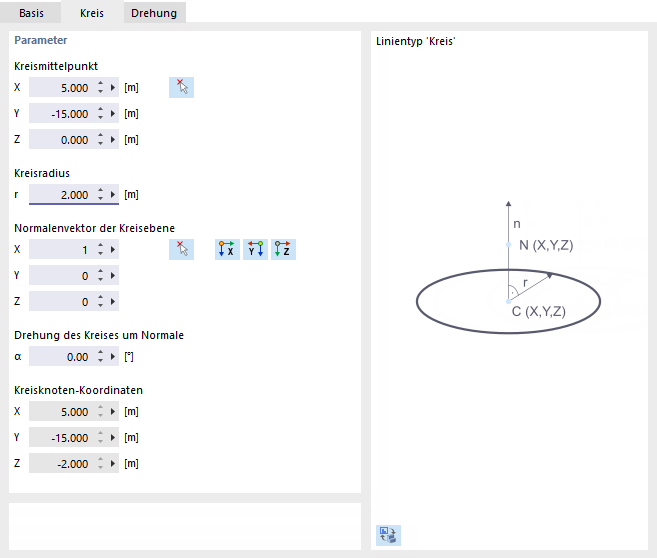The image size is (657, 558).
Task: Open arrow menu for Kreismittelpunkt Z
Action: (x=113, y=140)
